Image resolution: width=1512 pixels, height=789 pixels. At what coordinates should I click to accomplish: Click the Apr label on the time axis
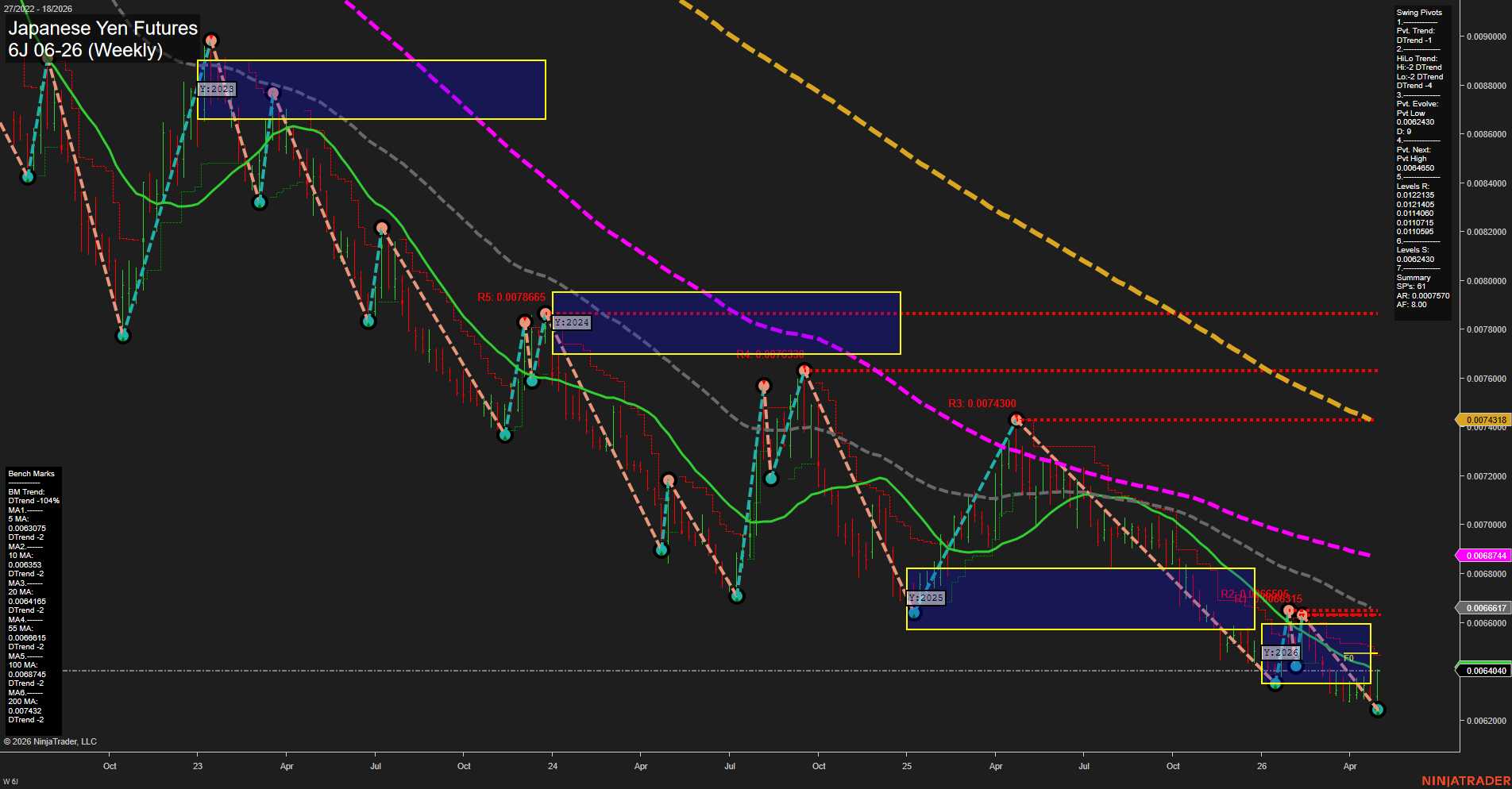[x=287, y=767]
